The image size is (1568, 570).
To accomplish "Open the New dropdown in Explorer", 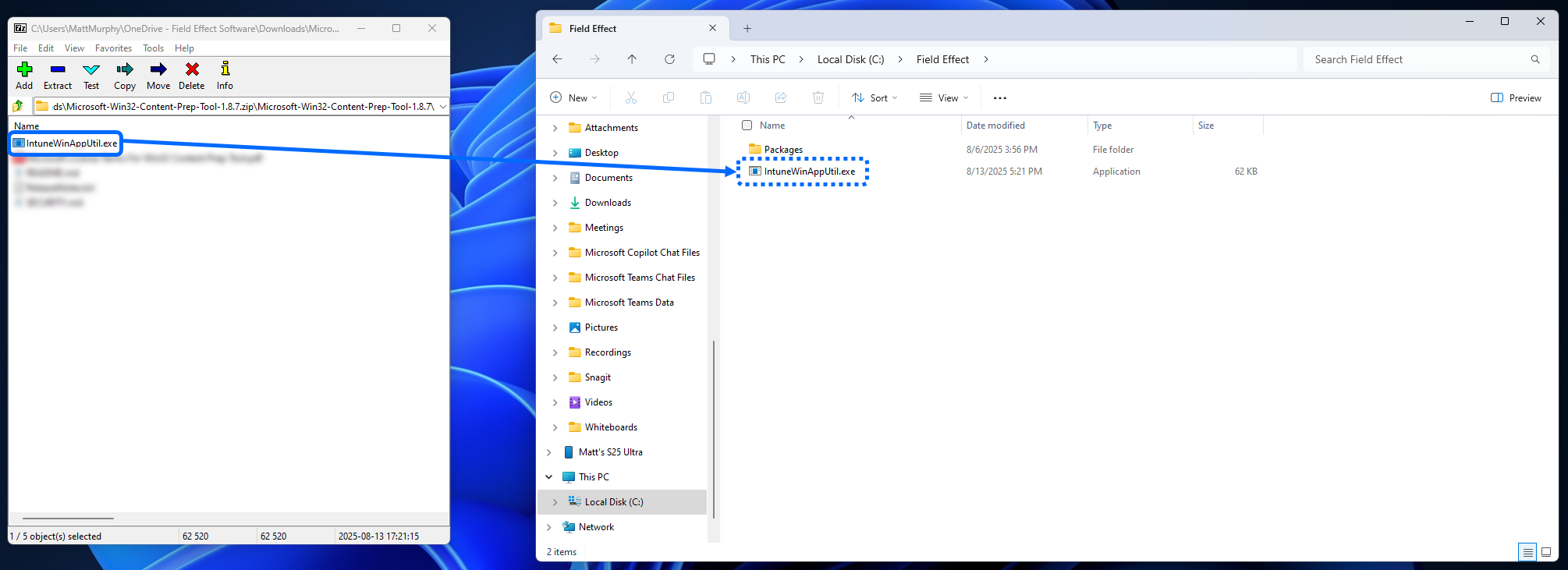I will (x=573, y=97).
